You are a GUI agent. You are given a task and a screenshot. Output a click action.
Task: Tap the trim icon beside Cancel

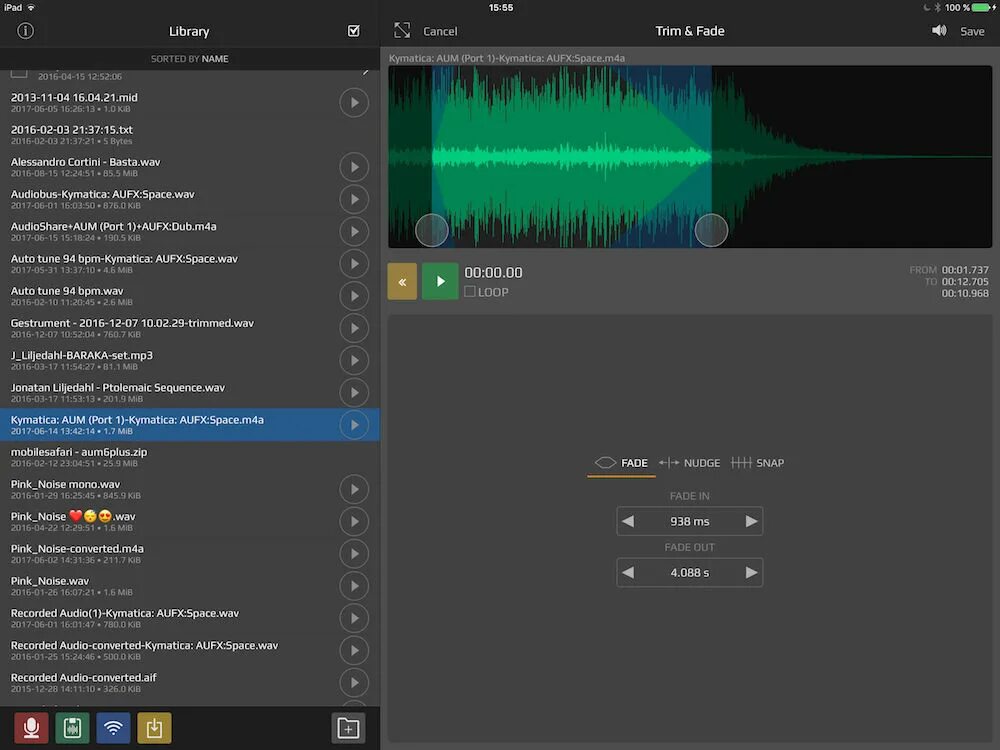[402, 31]
